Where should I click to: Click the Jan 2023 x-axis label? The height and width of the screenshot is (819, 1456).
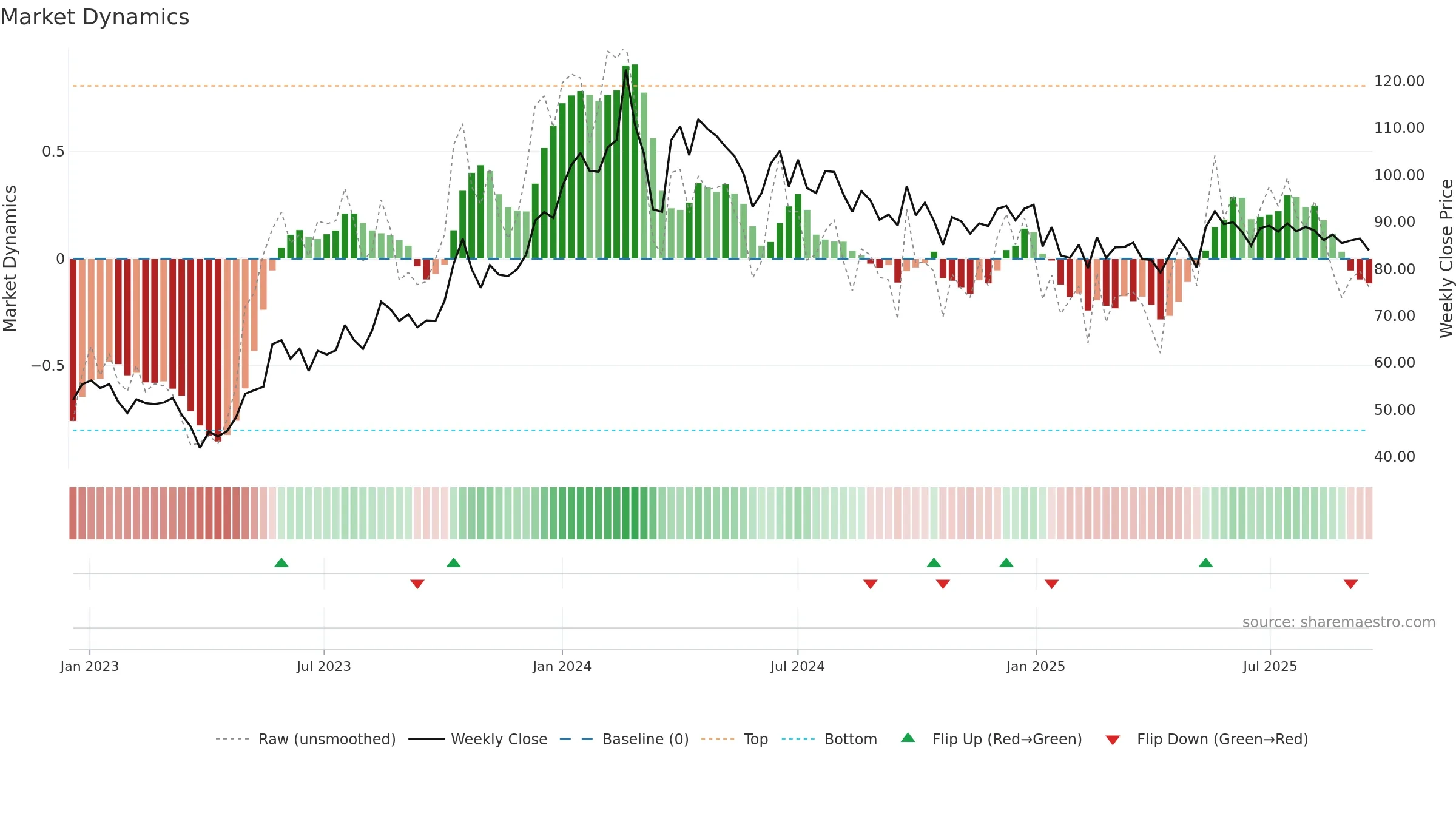click(x=90, y=666)
